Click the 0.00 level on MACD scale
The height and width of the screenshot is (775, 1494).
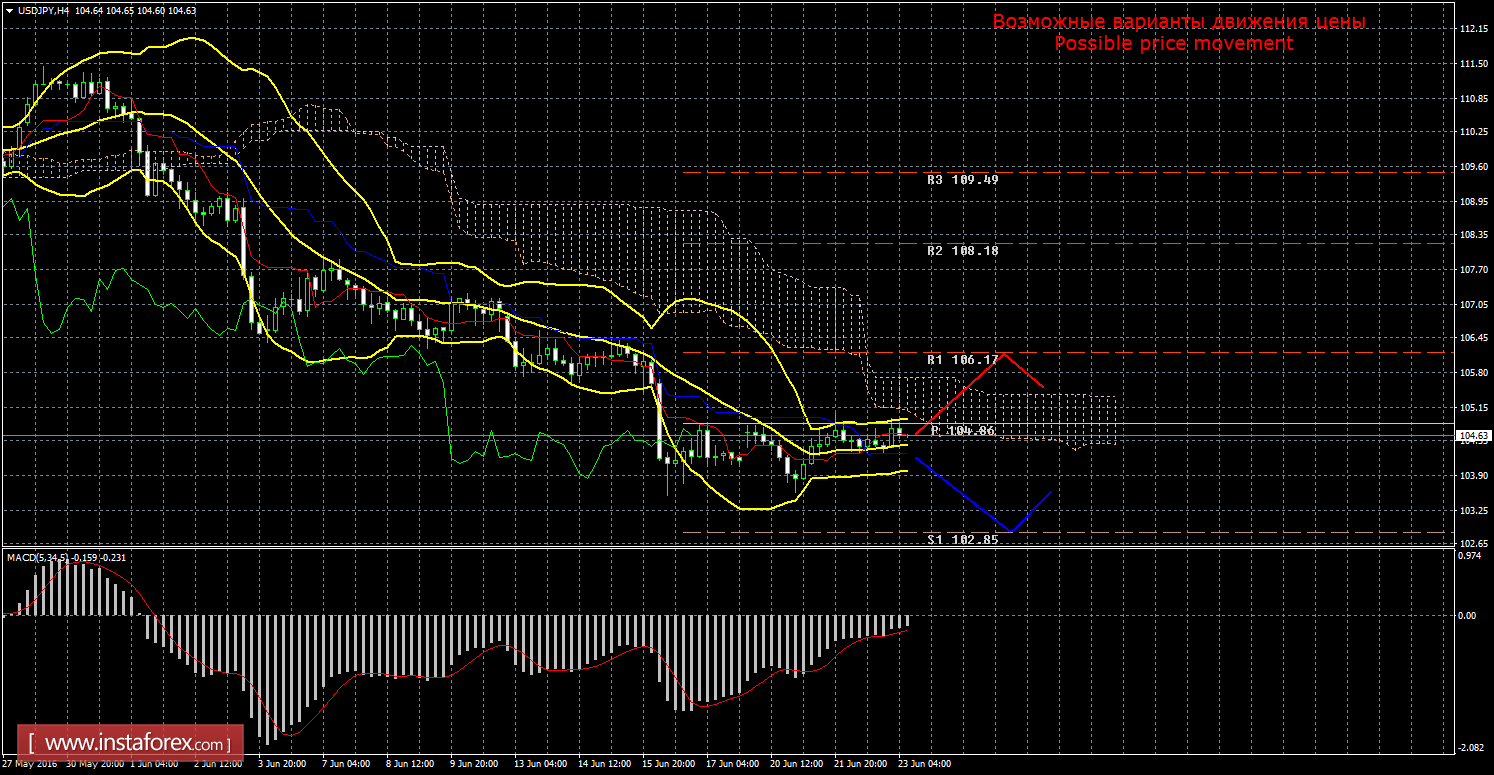point(1466,615)
